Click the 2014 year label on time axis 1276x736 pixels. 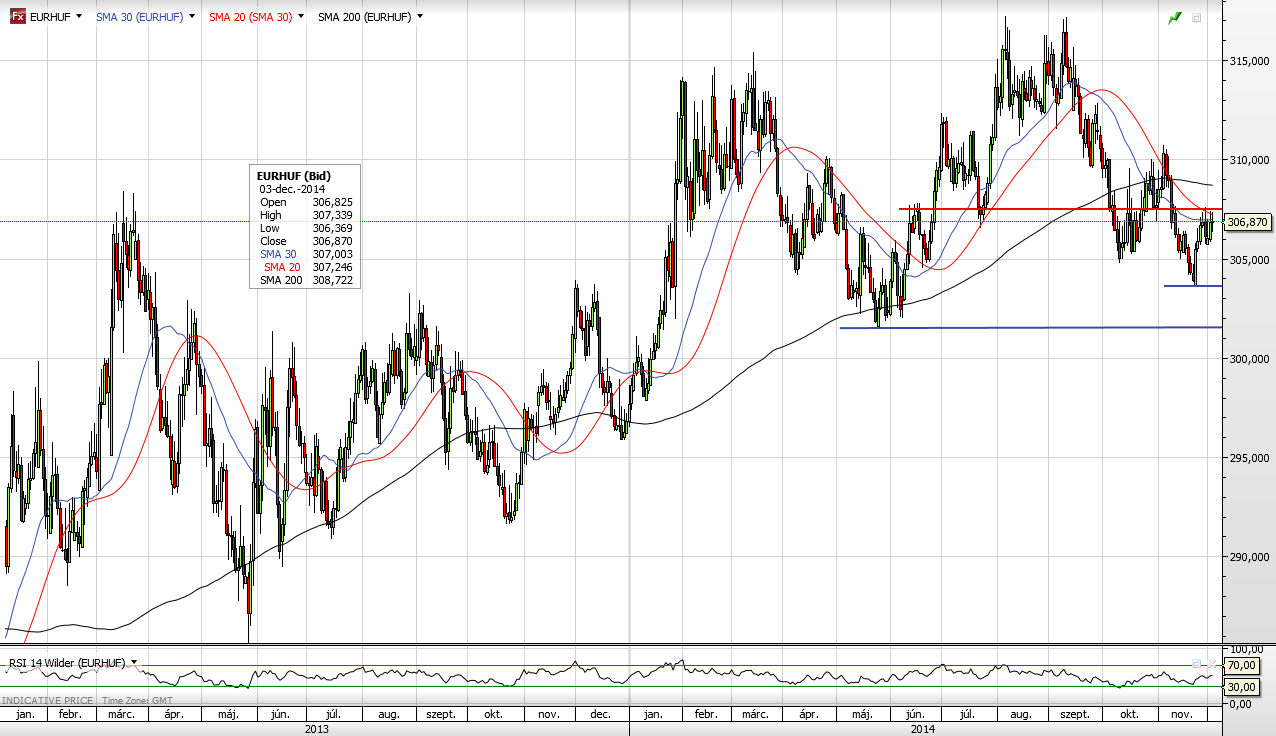tap(923, 729)
